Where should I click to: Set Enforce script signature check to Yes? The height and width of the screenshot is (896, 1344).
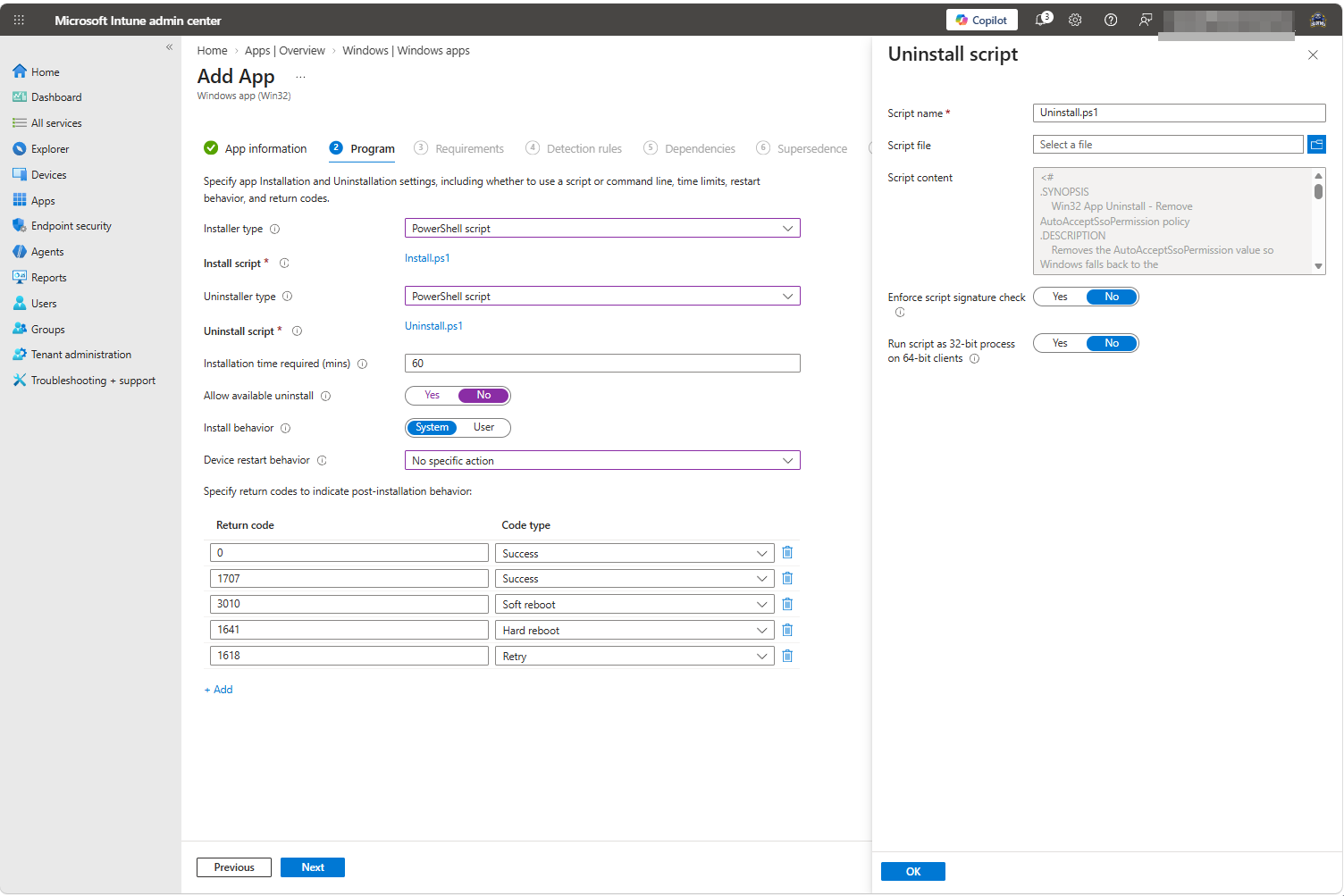pos(1060,297)
